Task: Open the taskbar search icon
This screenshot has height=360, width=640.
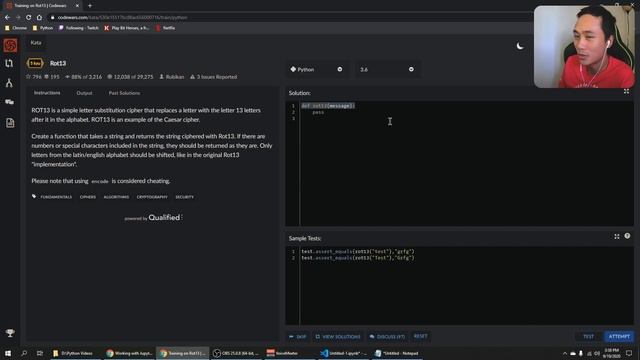Action: [24, 353]
